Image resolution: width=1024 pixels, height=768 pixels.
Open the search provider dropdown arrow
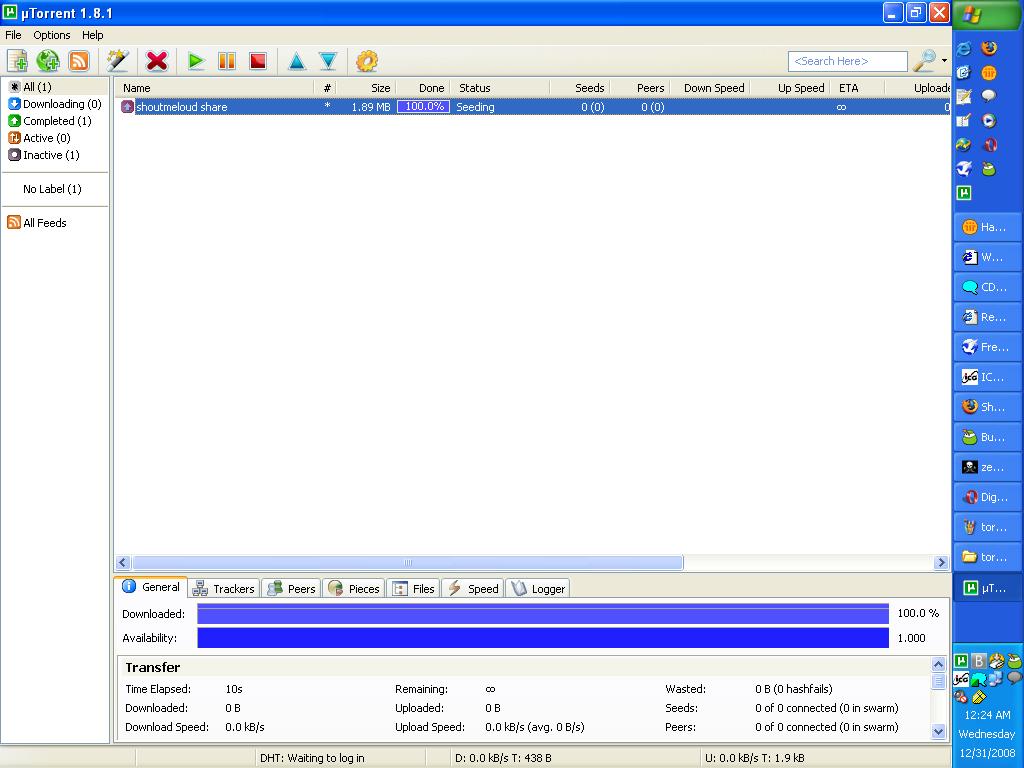(x=944, y=61)
